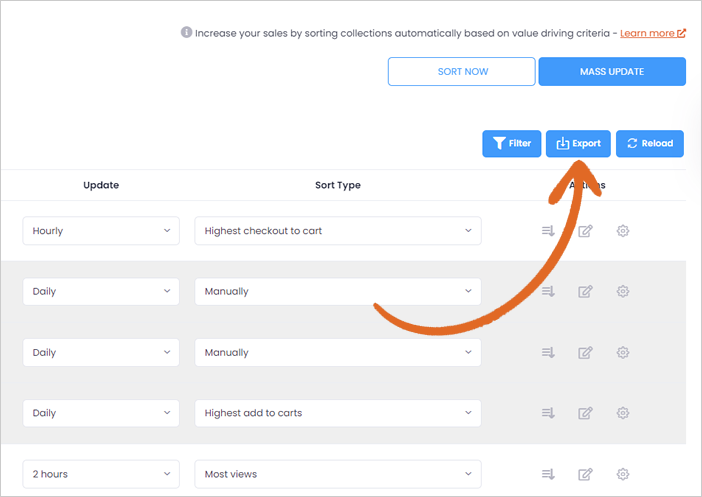Screen dimensions: 702x497
Task: Click the info icon beside Increase your sales
Action: point(186,32)
